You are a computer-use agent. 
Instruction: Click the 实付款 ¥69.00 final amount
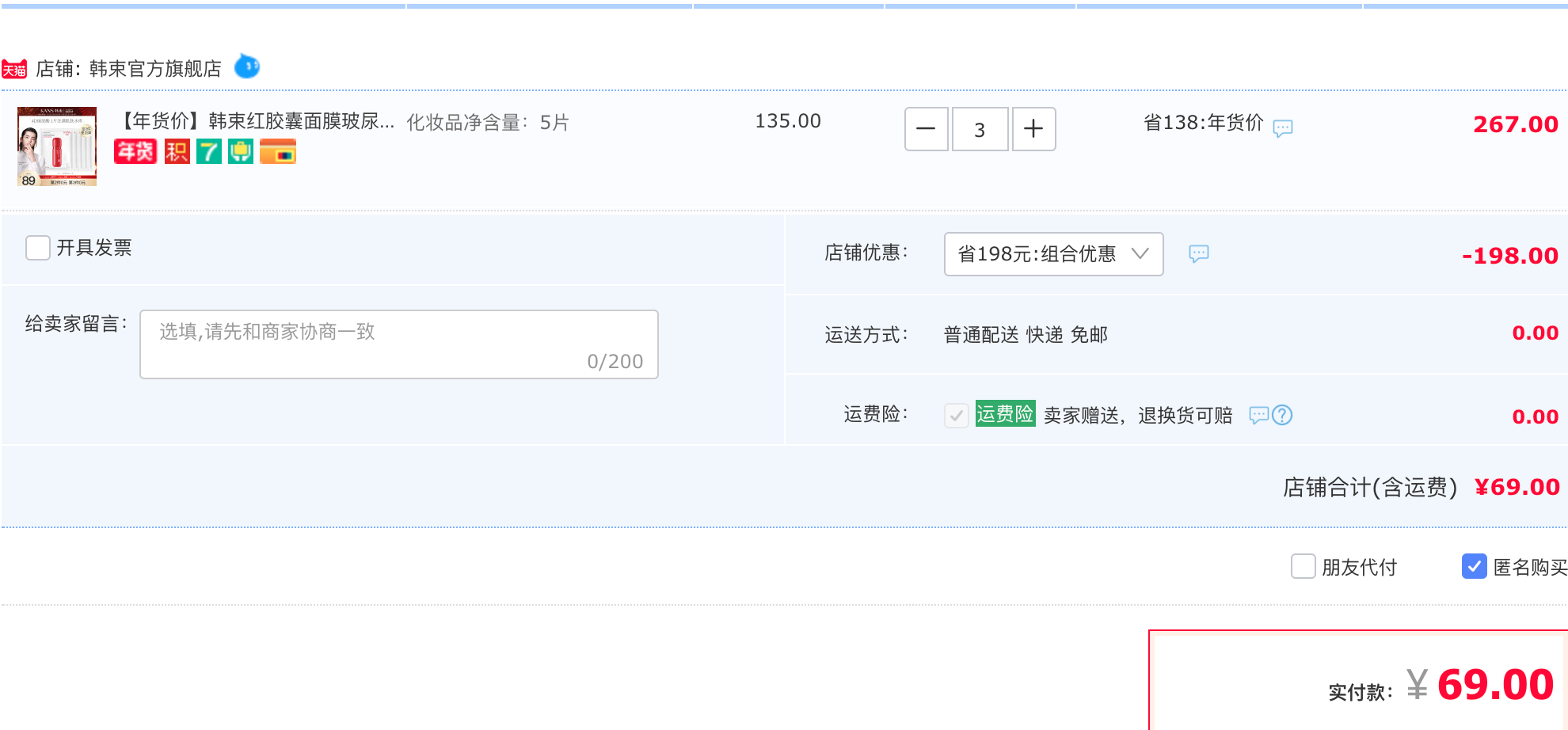[x=1481, y=685]
